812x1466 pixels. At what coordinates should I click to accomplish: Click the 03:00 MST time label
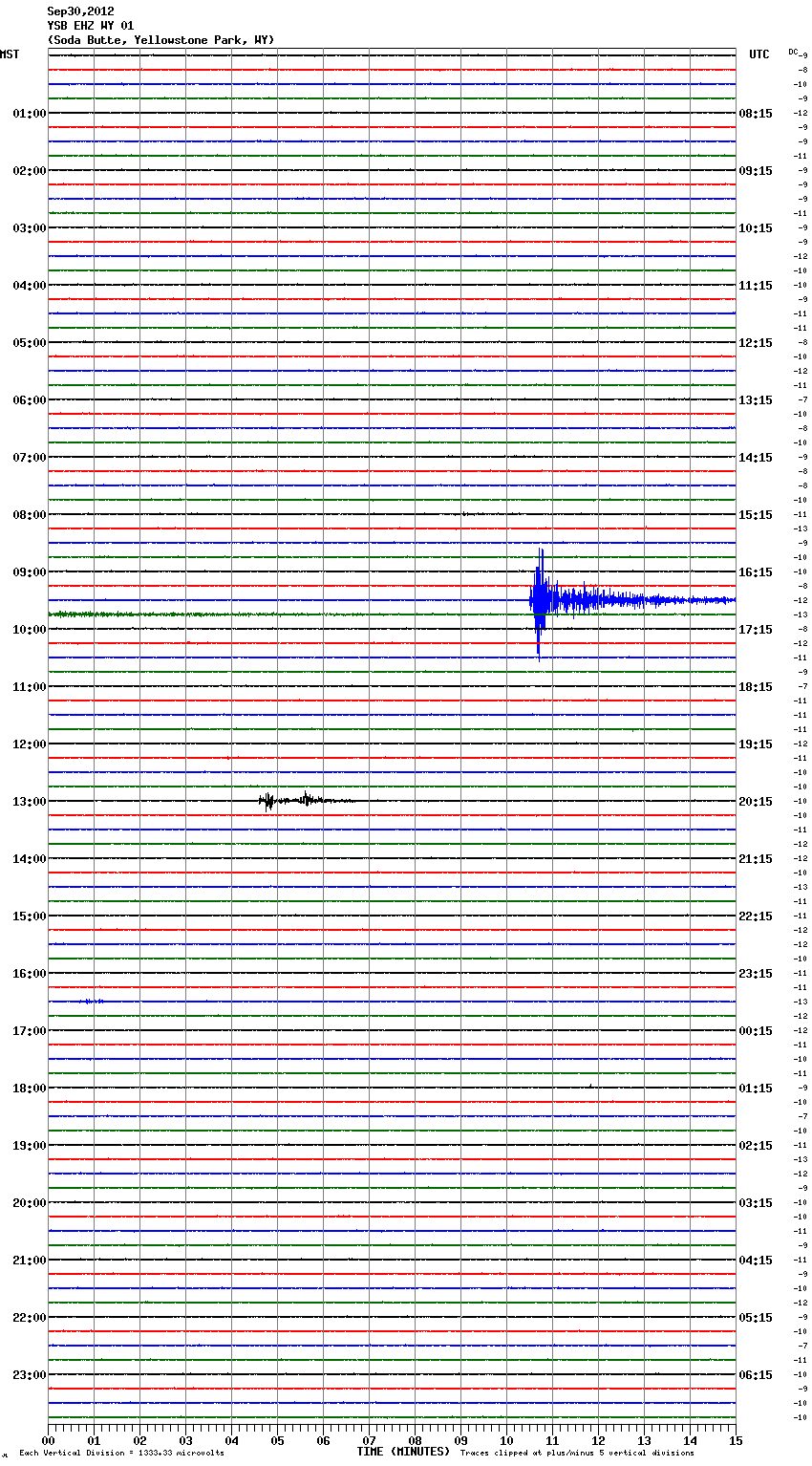click(x=29, y=228)
